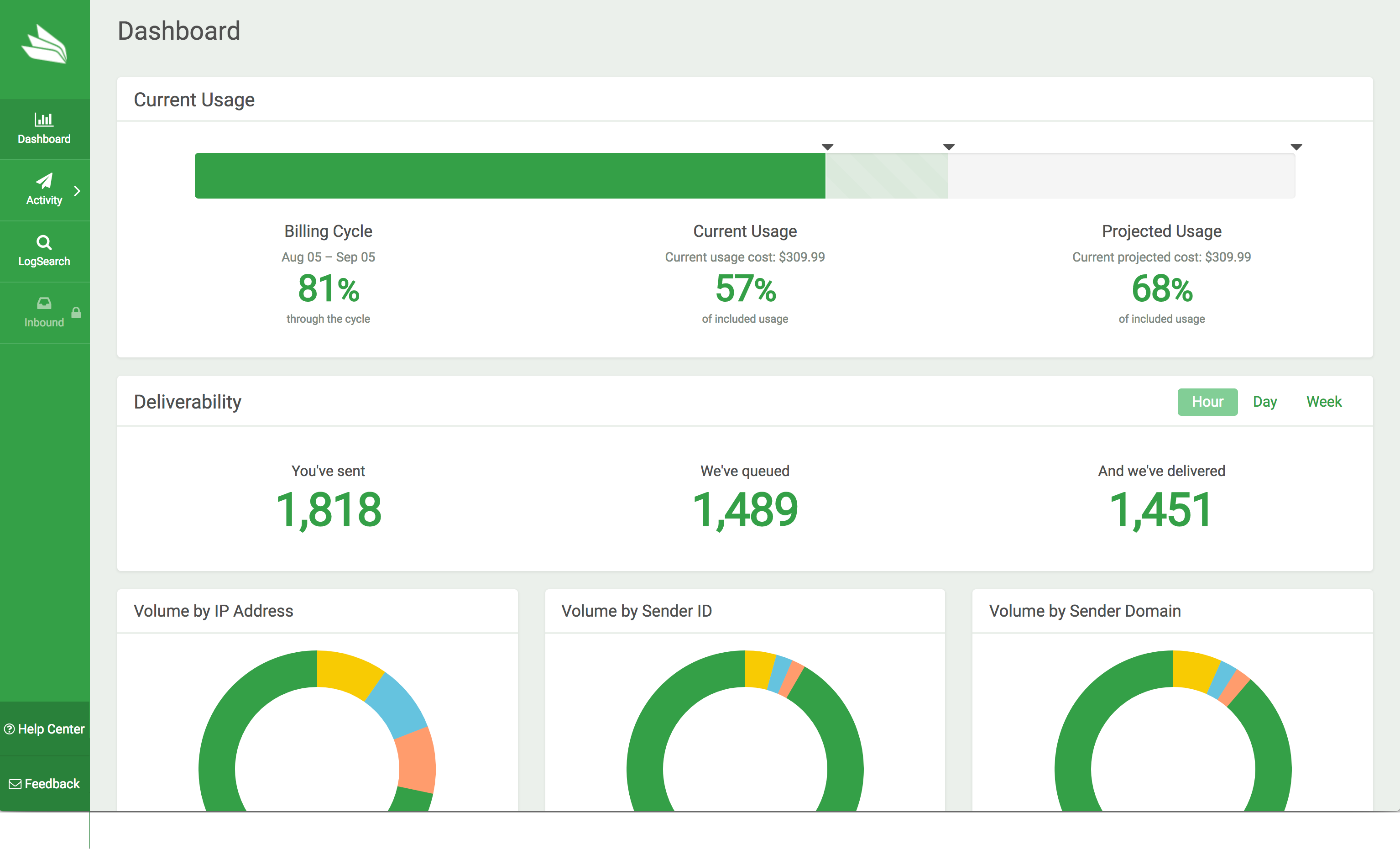This screenshot has width=1400, height=849.
Task: Select the Dashboard menu item
Action: (44, 128)
